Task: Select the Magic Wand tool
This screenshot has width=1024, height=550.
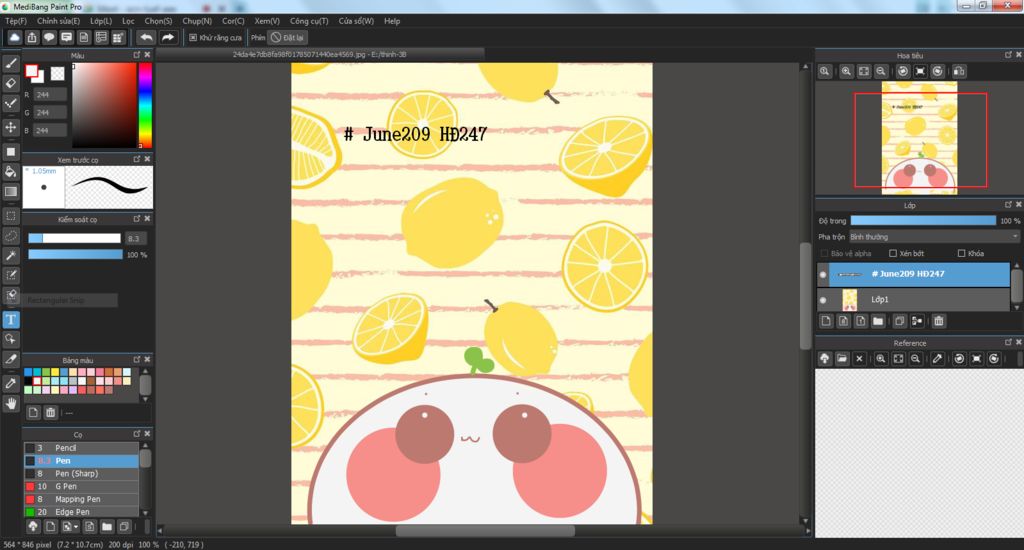Action: (10, 255)
